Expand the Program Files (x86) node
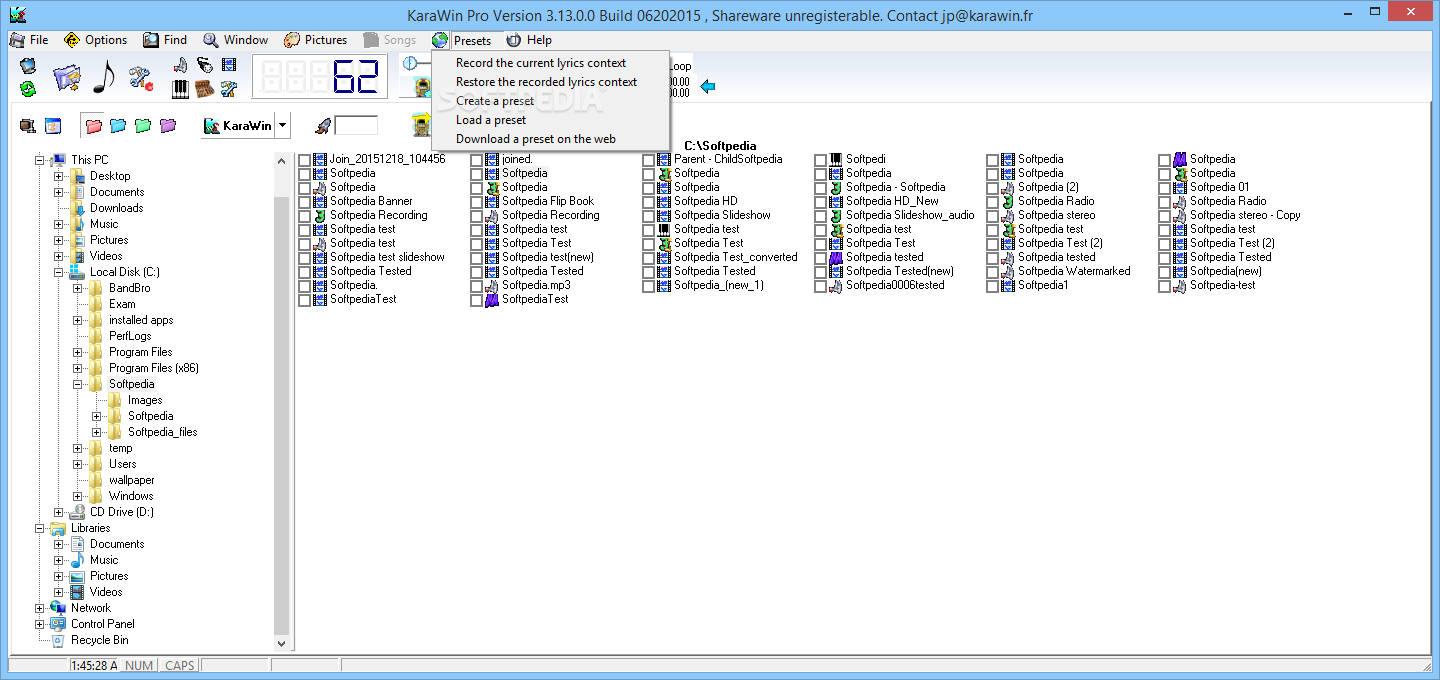 [x=77, y=368]
